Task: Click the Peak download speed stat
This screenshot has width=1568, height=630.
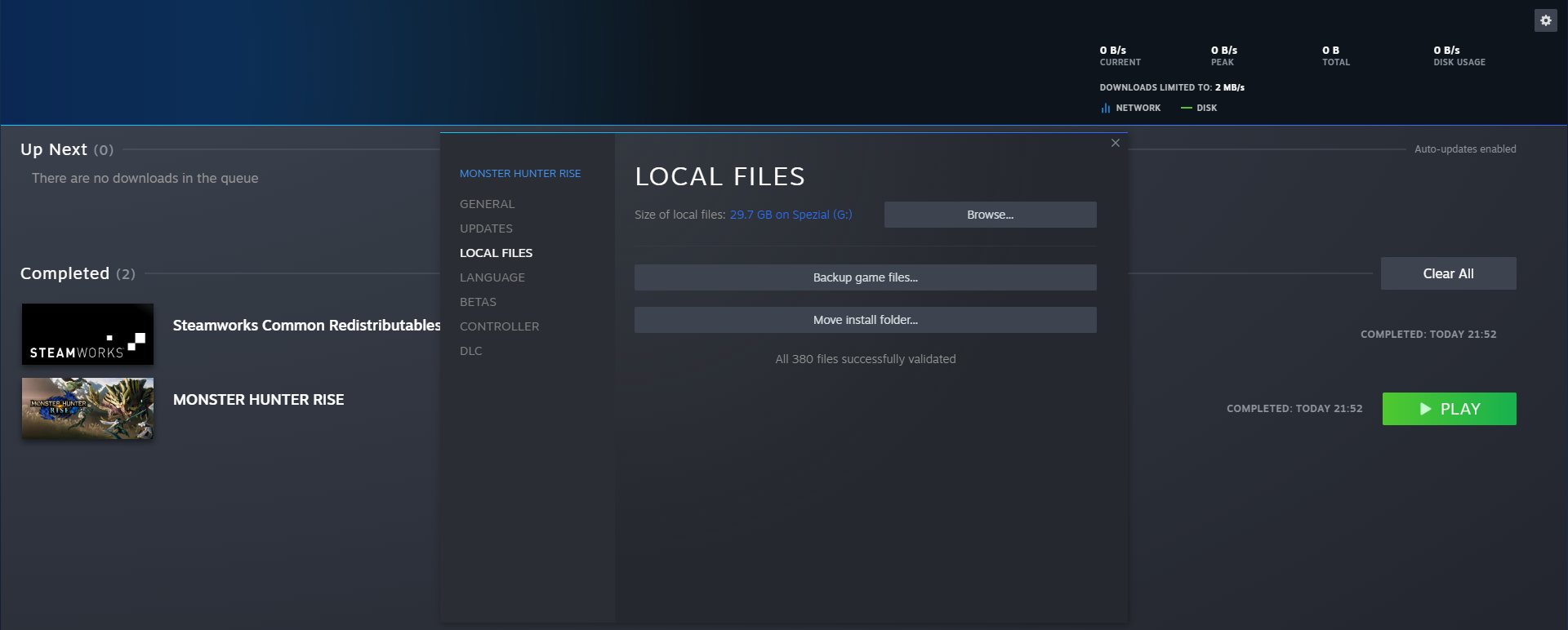Action: click(1223, 55)
